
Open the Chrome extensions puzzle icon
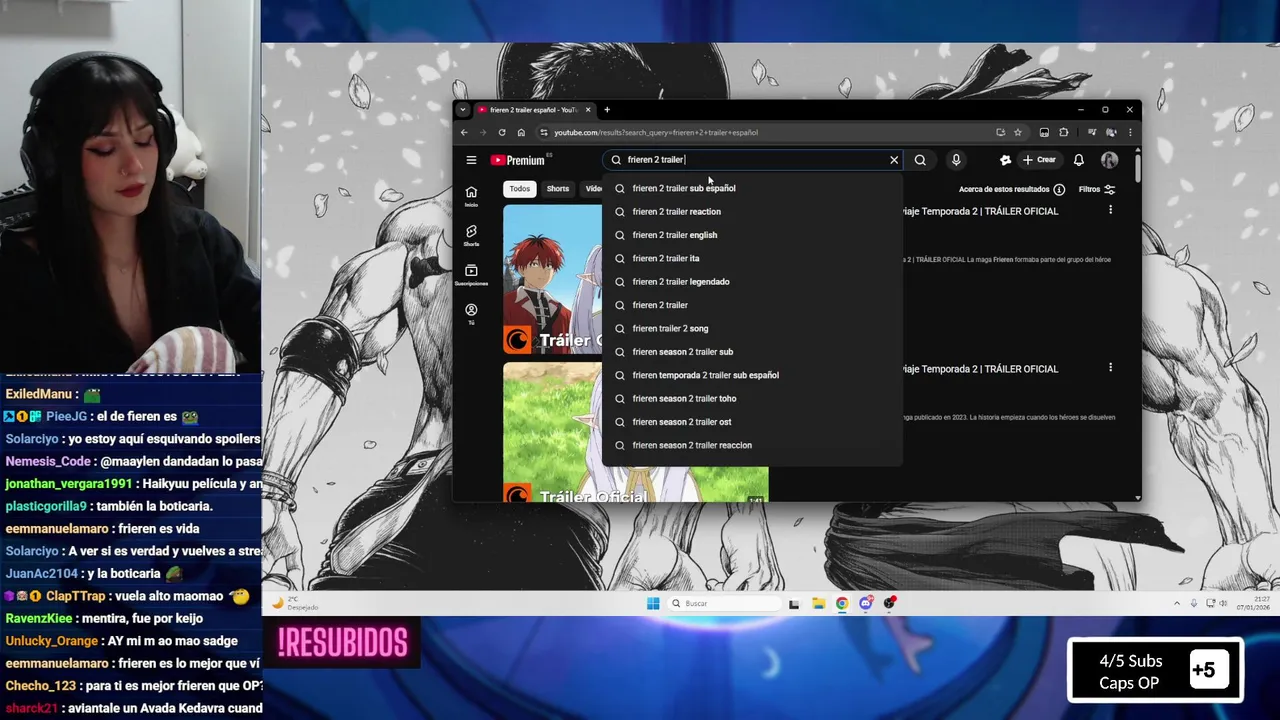click(1064, 132)
